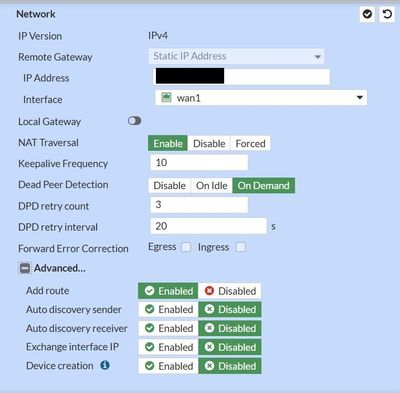The height and width of the screenshot is (393, 400).
Task: Open the Interface wan1 dropdown
Action: tap(261, 98)
